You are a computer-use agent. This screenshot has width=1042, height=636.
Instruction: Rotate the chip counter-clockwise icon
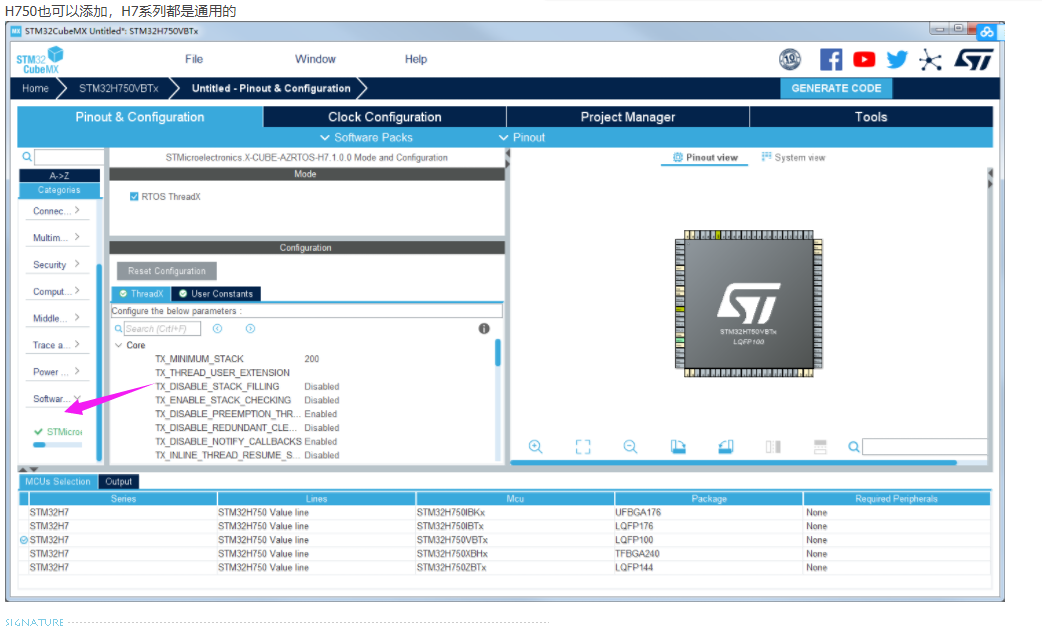click(726, 447)
